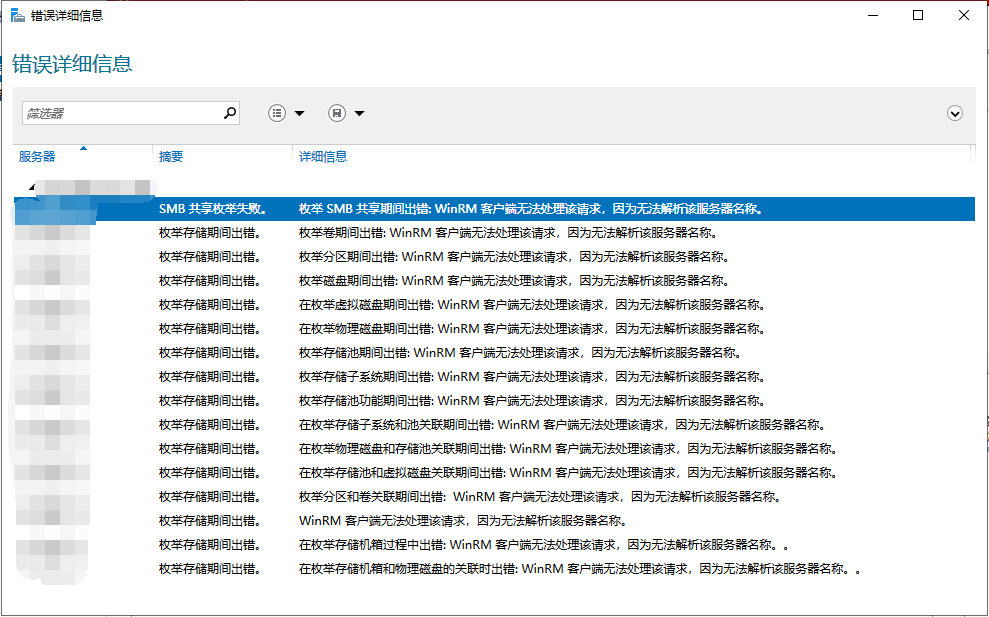This screenshot has width=989, height=617.
Task: Minimize the 错误详细信息 window
Action: point(873,15)
